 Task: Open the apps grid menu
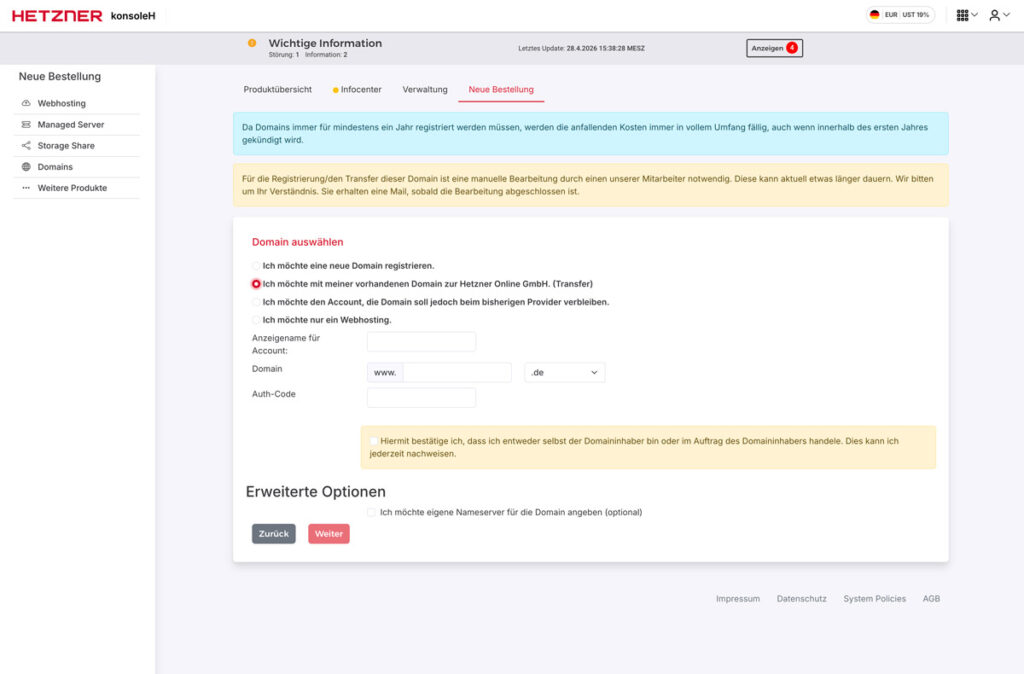coord(966,15)
